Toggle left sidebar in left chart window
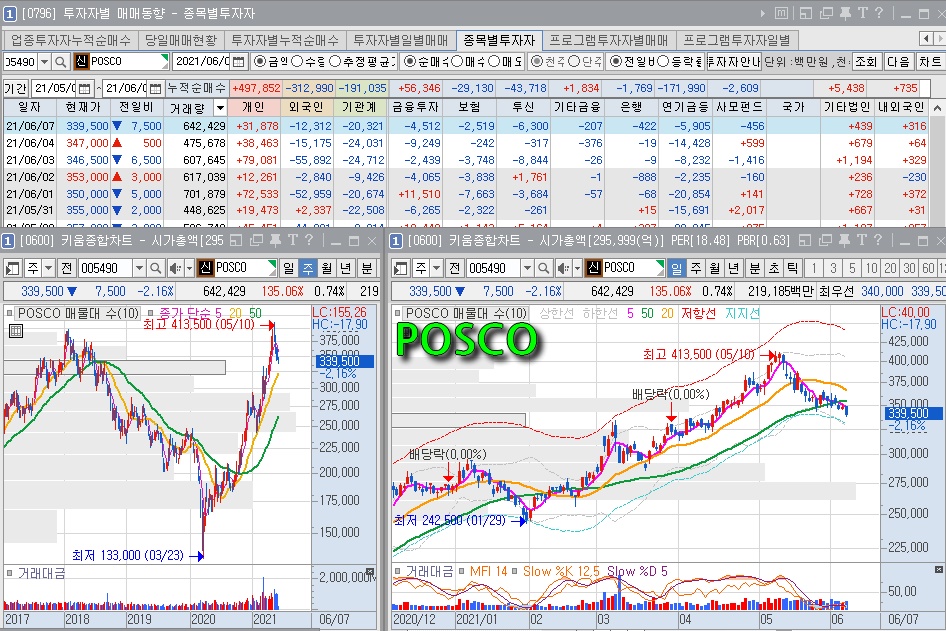Viewport: 946px width, 631px height. [12, 268]
